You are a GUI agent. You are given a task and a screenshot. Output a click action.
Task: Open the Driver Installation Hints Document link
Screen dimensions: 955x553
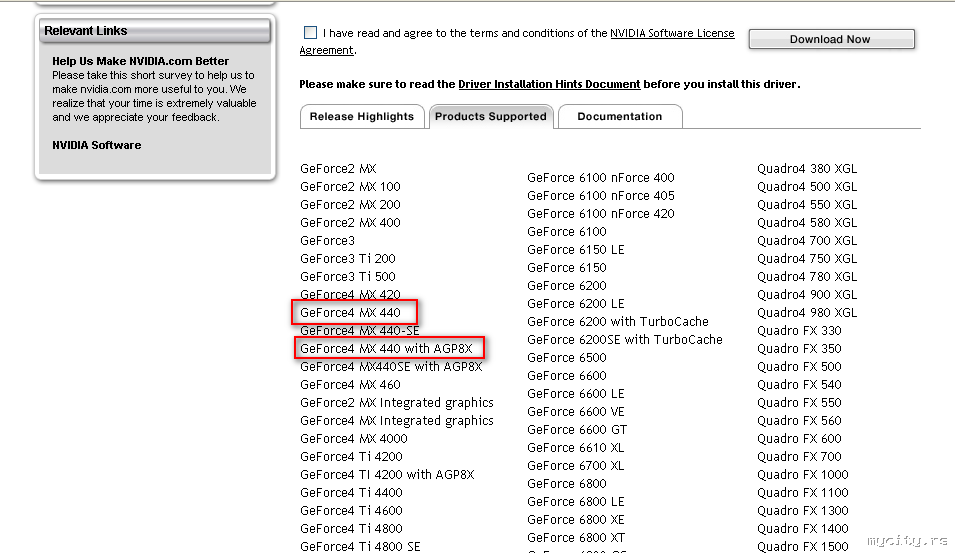click(x=549, y=84)
